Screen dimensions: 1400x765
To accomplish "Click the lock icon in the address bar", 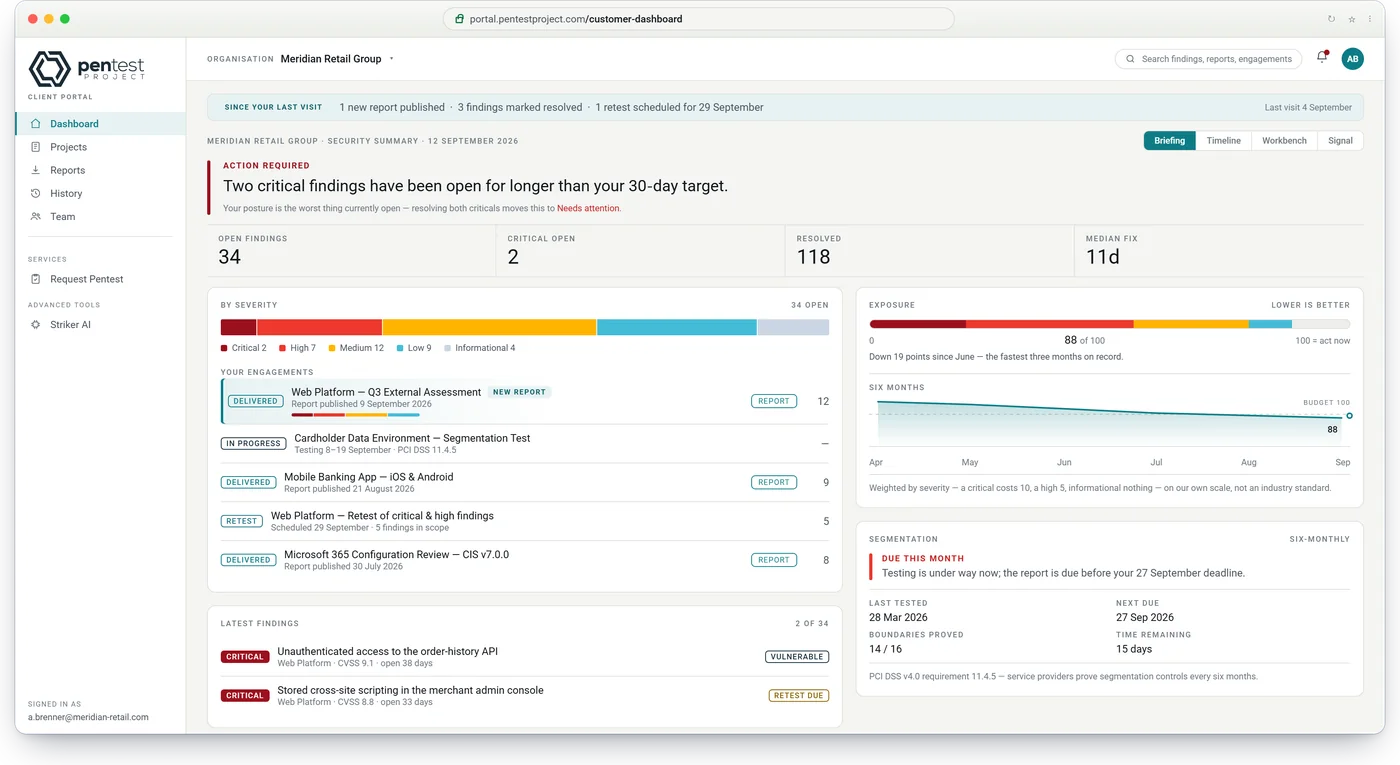I will 459,19.
